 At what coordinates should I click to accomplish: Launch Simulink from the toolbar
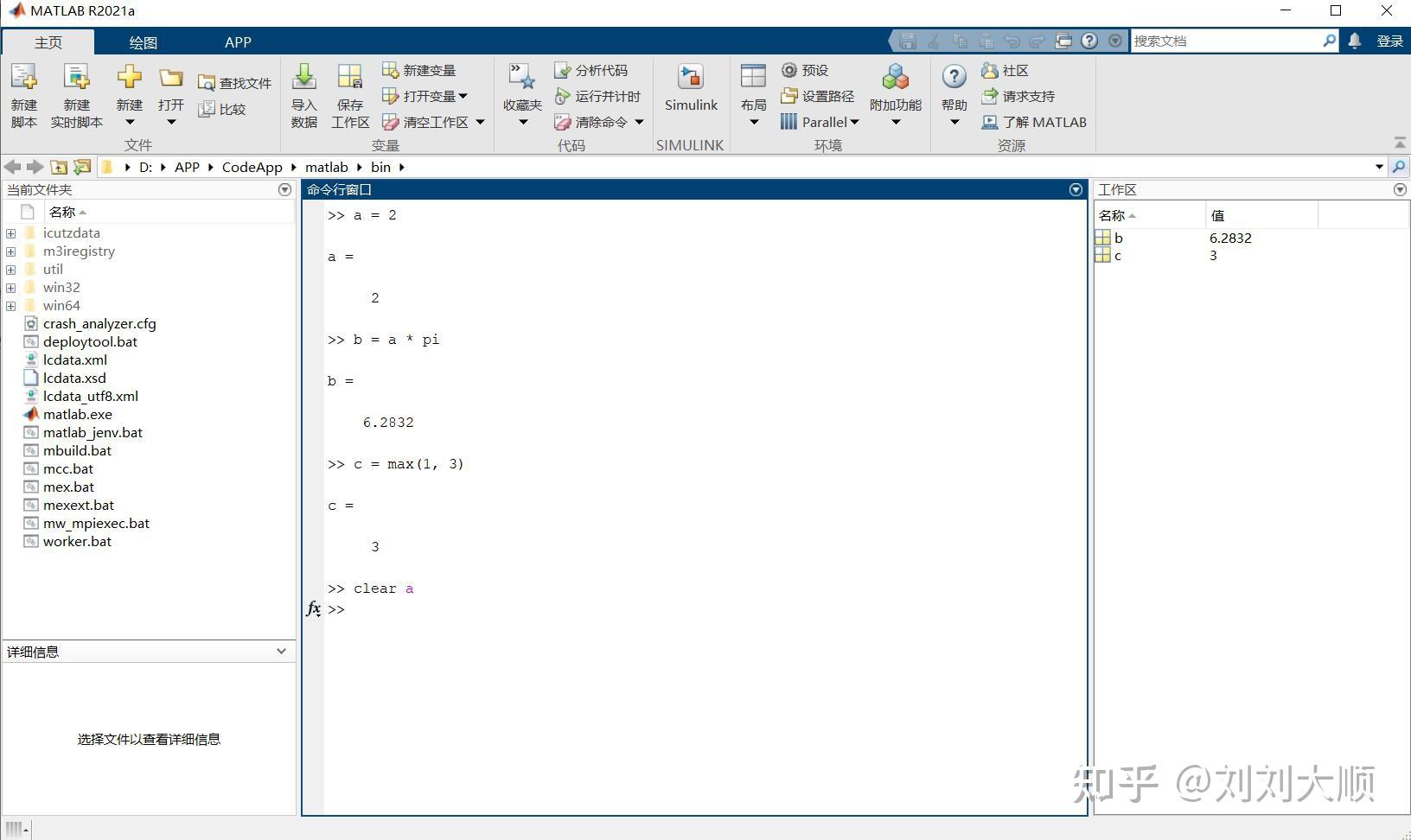tap(691, 91)
